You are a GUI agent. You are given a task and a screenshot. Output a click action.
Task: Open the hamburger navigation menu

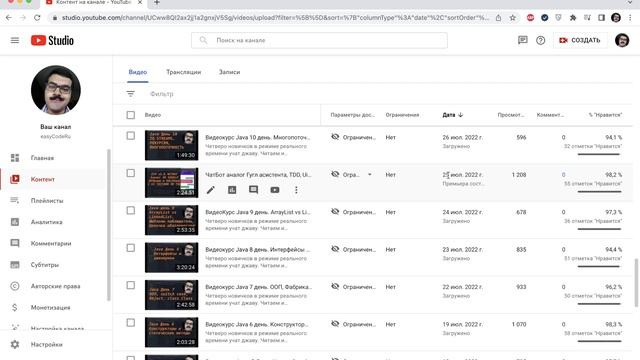[15, 40]
